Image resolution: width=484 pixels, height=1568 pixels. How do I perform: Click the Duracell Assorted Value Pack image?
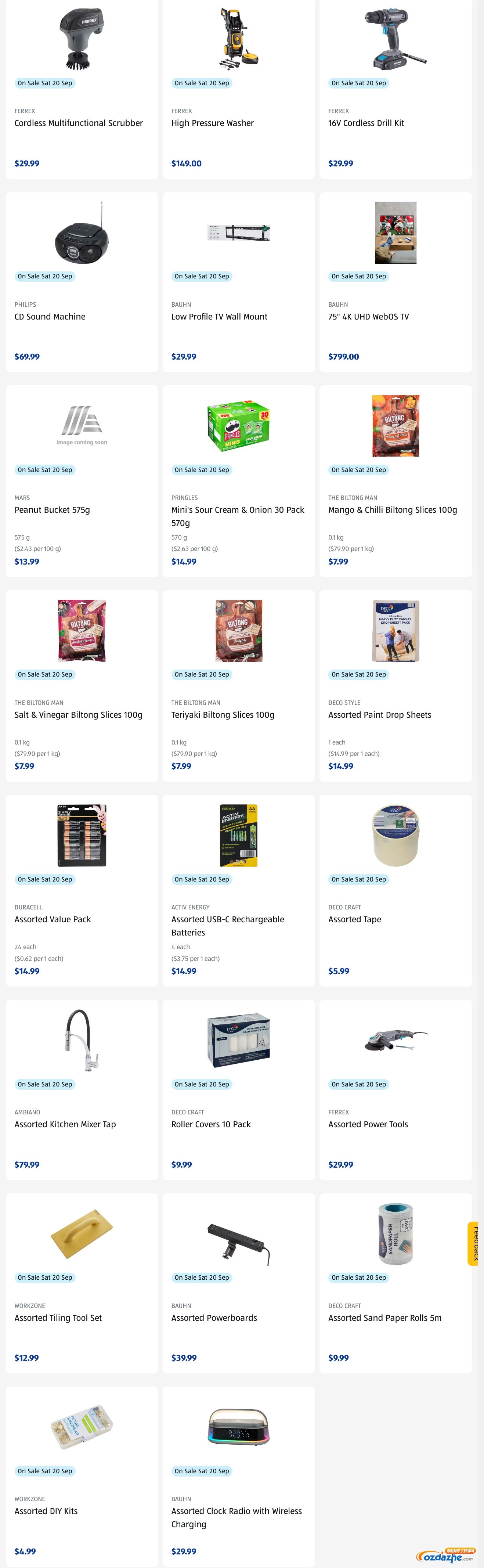click(x=82, y=835)
